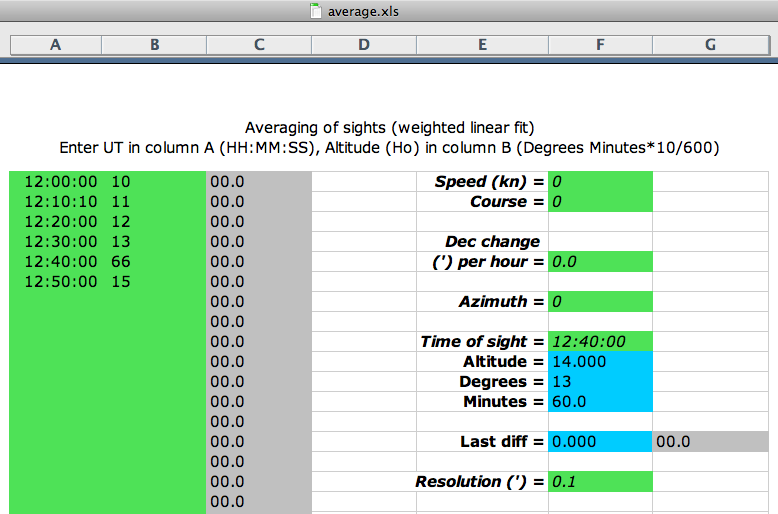Click the altitude cell containing 66

click(x=121, y=262)
